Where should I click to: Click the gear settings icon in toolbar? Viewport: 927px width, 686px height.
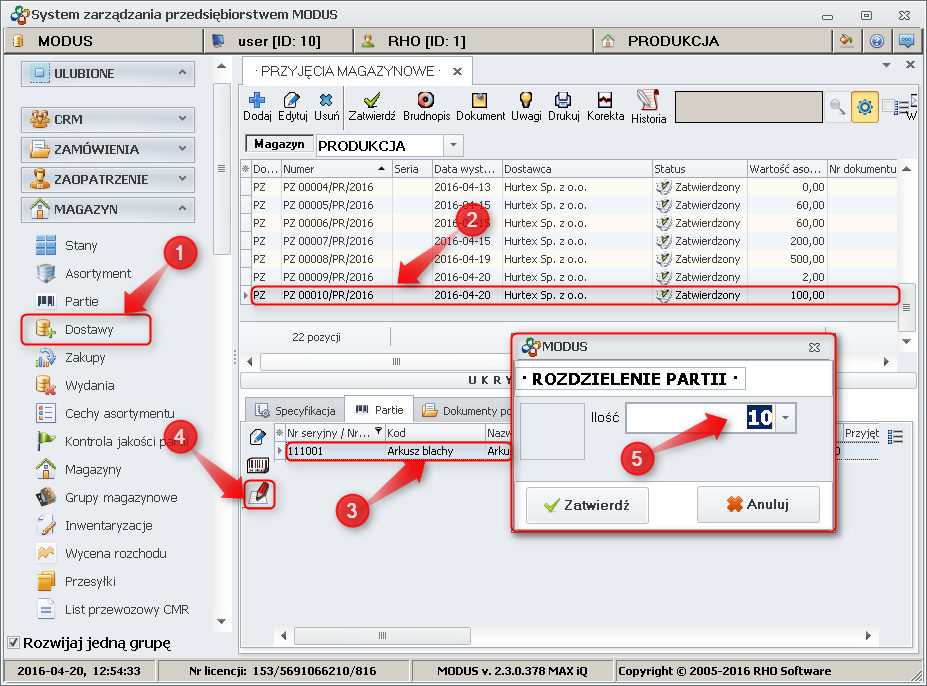tap(864, 107)
